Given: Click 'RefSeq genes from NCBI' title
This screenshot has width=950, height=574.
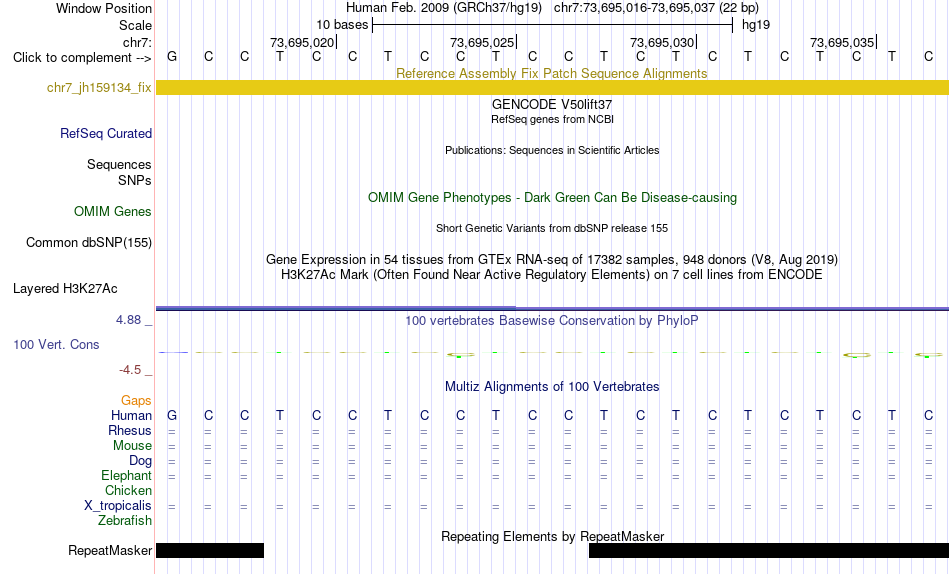Looking at the screenshot, I should (x=553, y=119).
